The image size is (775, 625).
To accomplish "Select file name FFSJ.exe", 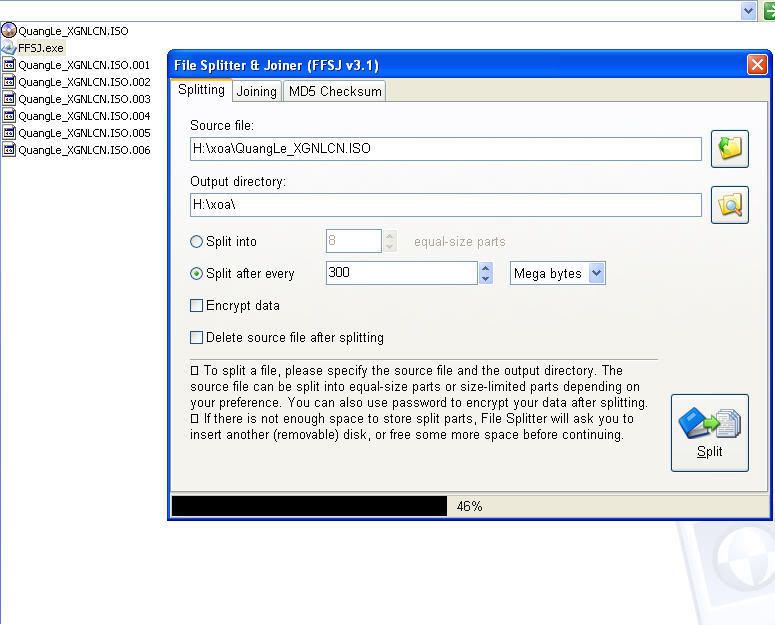I will [41, 48].
